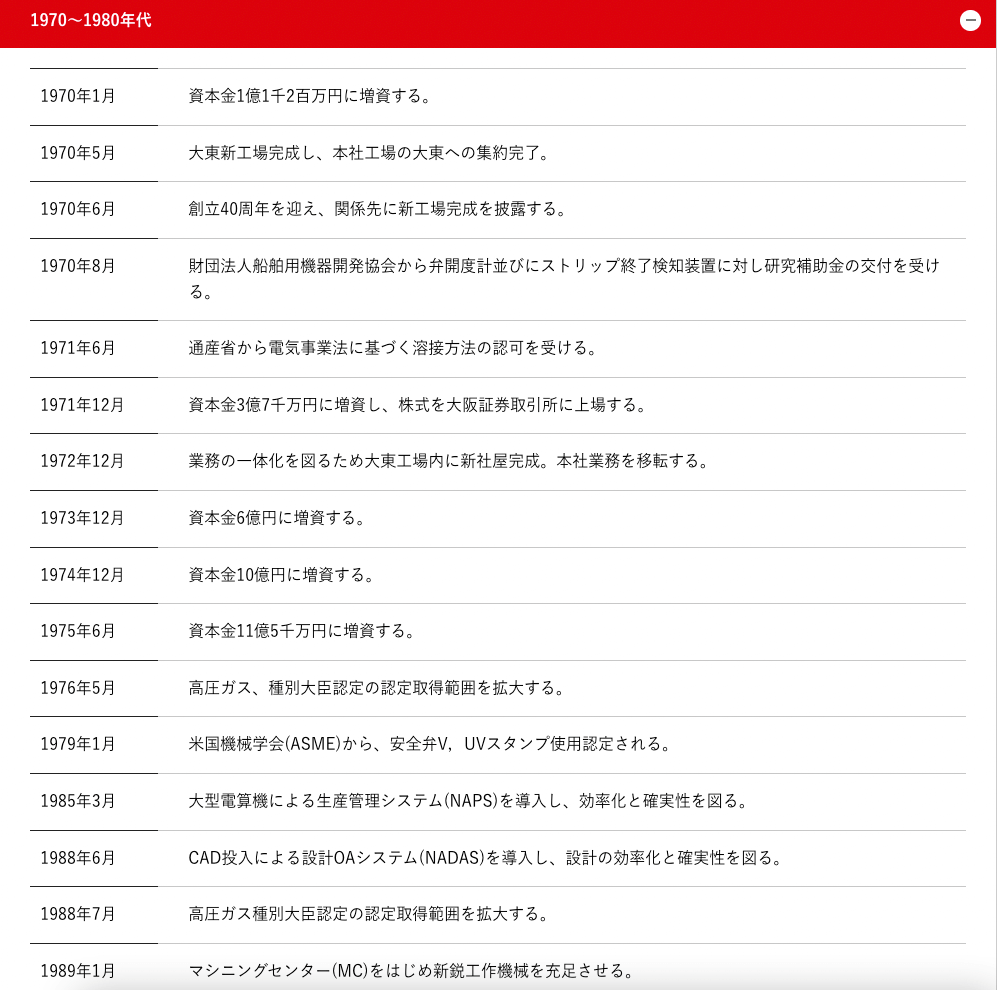Collapse section using the minus icon
Screen dimensions: 997x990
pyautogui.click(x=969, y=21)
